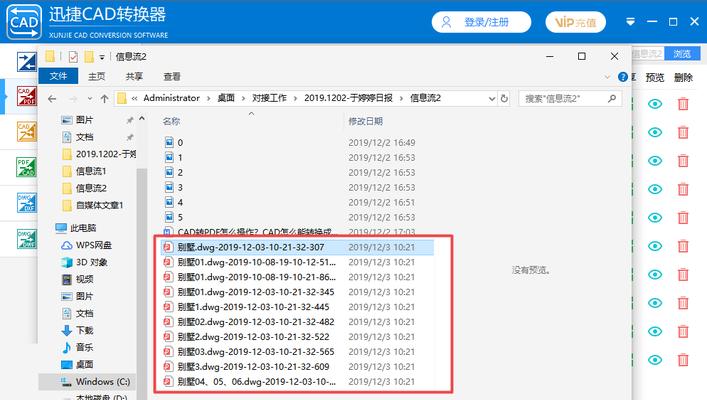
Task: Sort by 修改日期 column header
Action: click(365, 121)
